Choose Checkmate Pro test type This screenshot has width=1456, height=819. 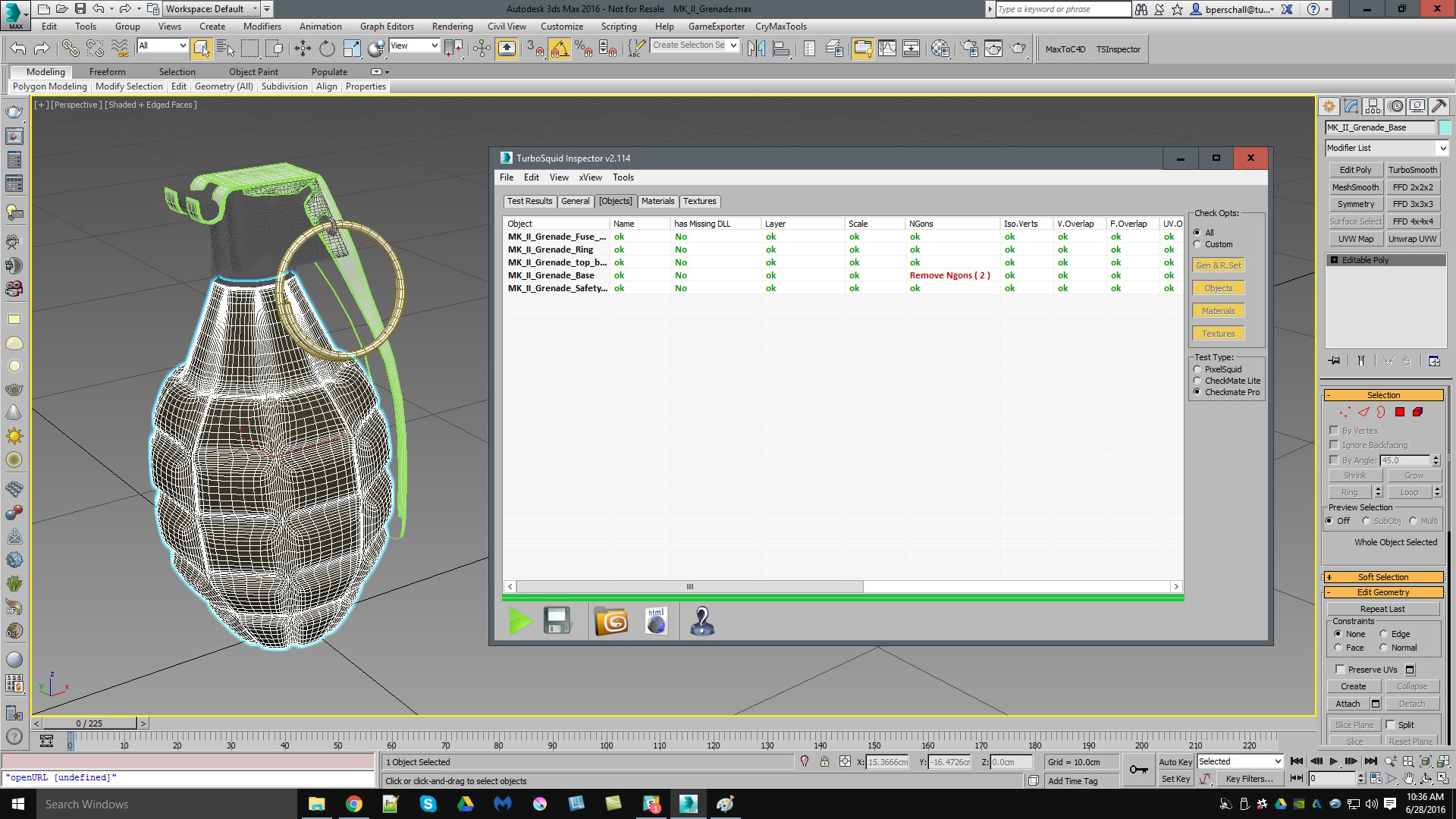pos(1197,392)
